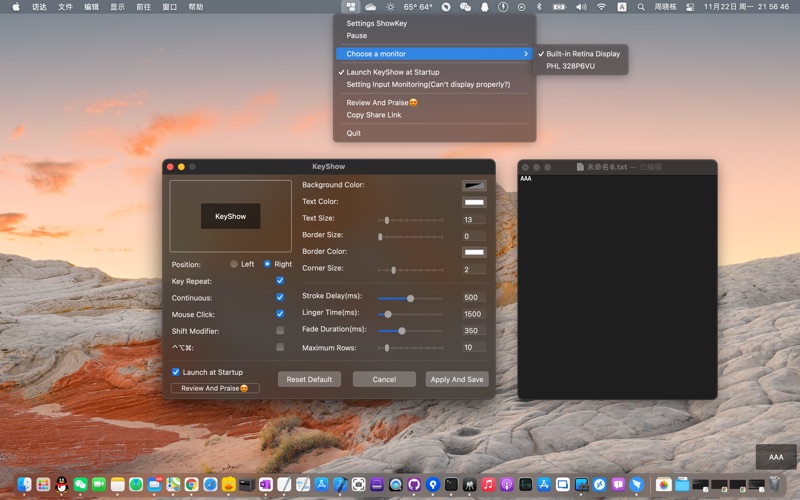Open the volume control in the menu bar
This screenshot has width=800, height=500.
coord(581,7)
